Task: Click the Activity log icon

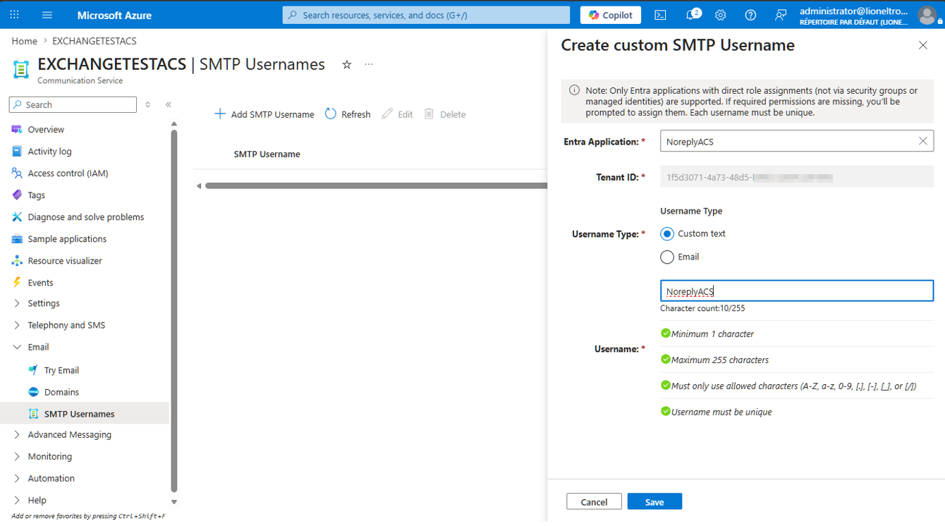Action: click(17, 151)
